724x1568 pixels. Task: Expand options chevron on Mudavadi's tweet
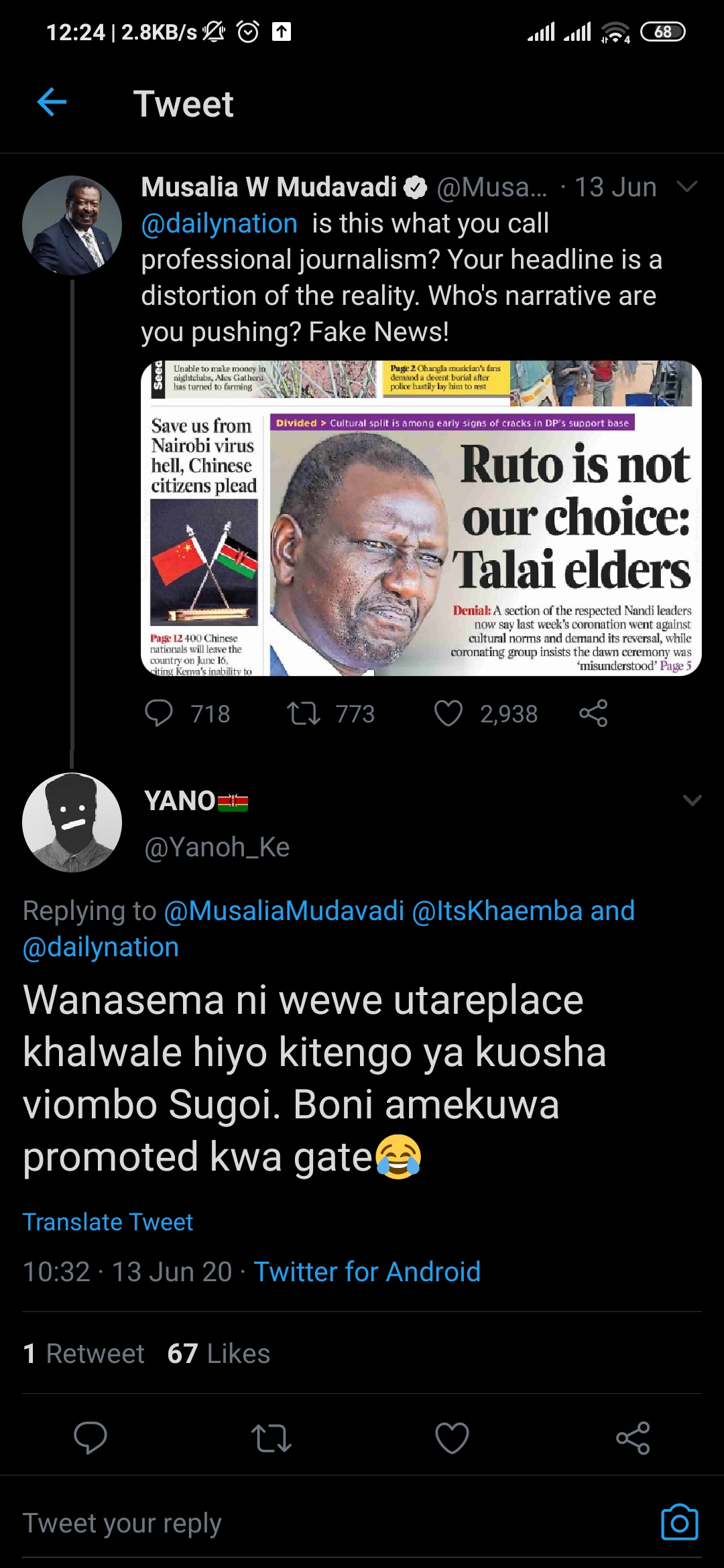pos(687,186)
